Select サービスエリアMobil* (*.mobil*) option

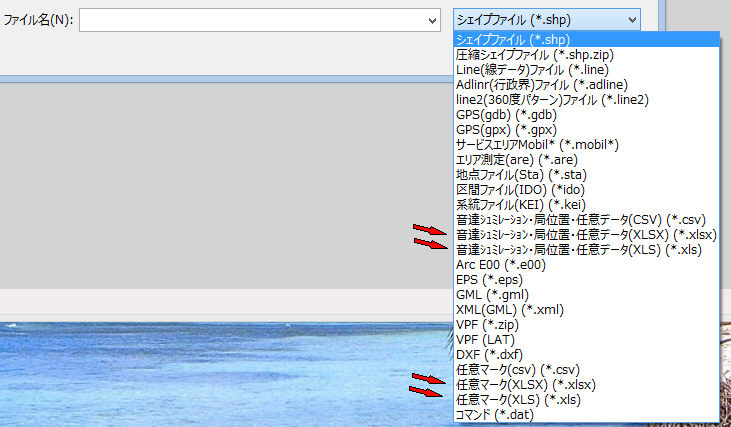[537, 145]
